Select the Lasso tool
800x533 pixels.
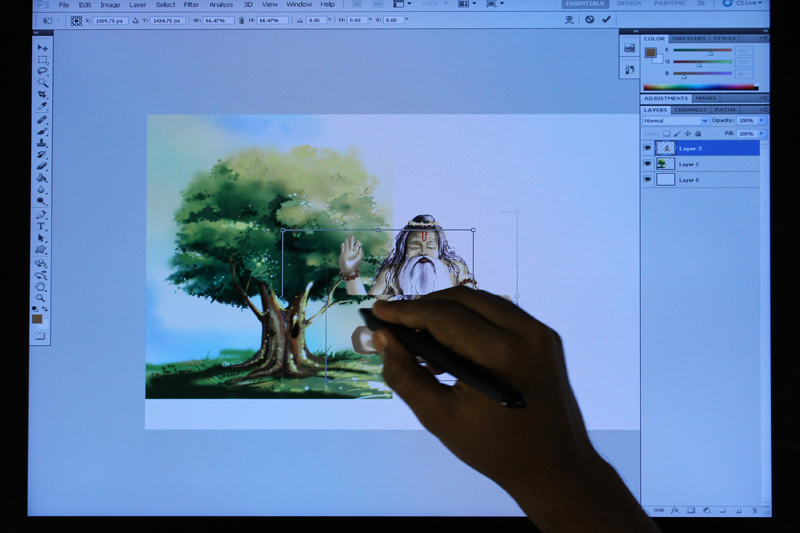[42, 71]
